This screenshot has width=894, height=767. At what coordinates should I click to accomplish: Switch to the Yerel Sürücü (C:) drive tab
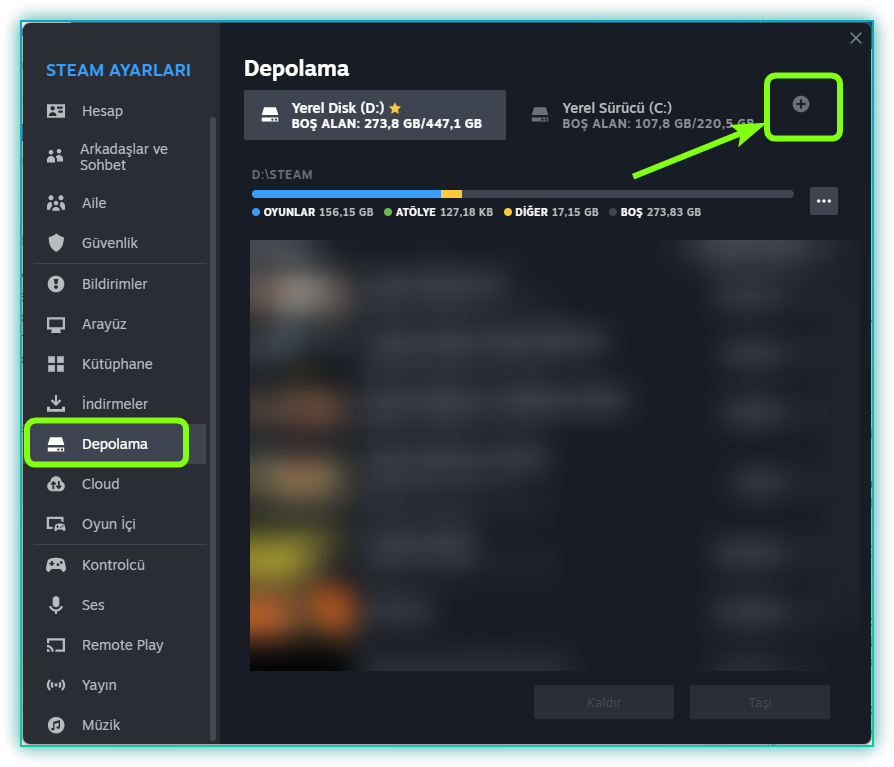click(641, 115)
